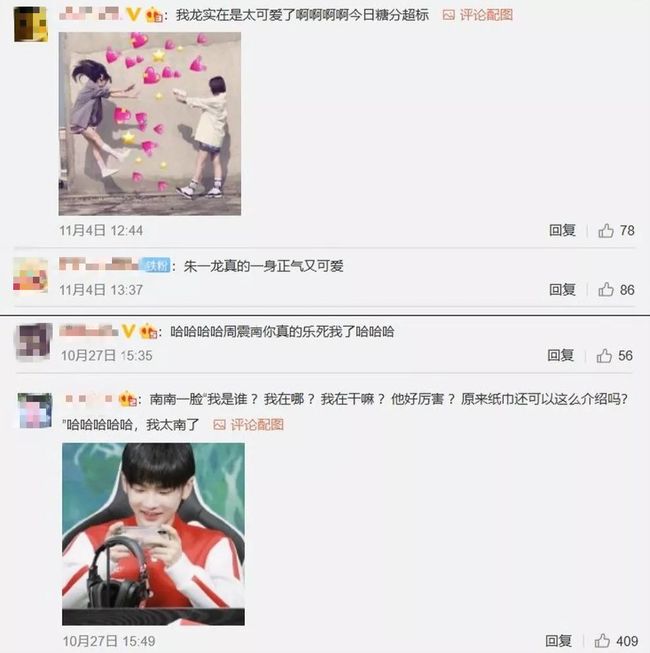Reply to comment posted 10月27日 15:49
Image resolution: width=650 pixels, height=653 pixels.
point(558,641)
